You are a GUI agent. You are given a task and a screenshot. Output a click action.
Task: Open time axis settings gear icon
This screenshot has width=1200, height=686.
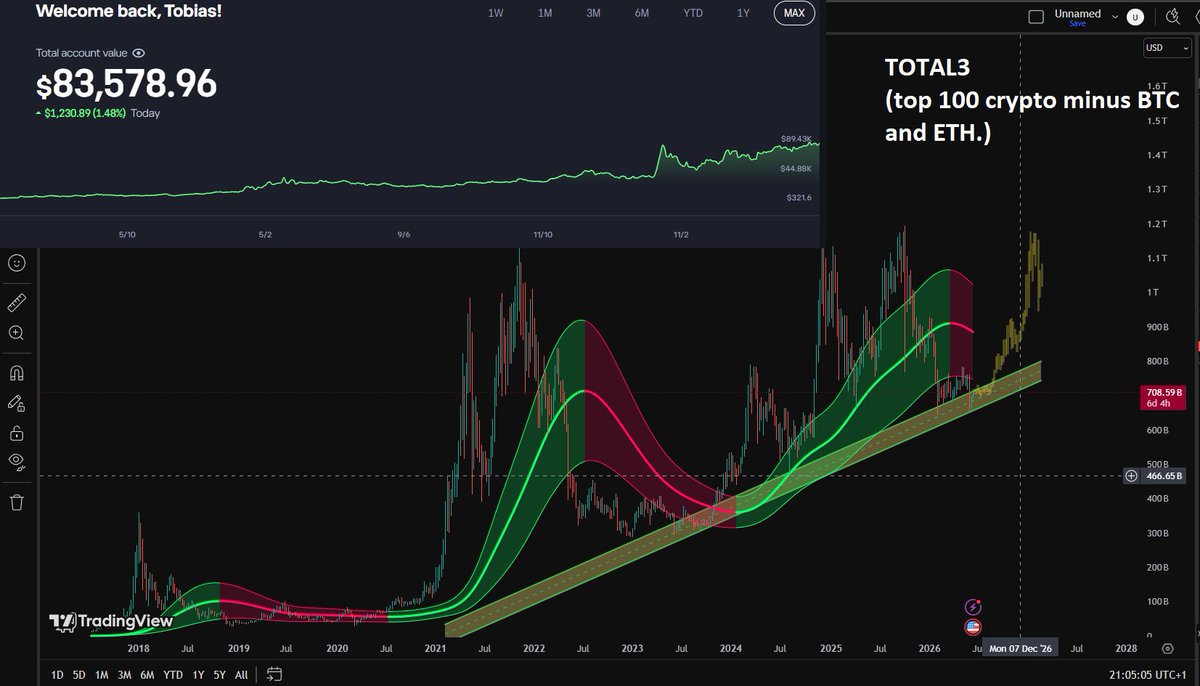click(1168, 648)
